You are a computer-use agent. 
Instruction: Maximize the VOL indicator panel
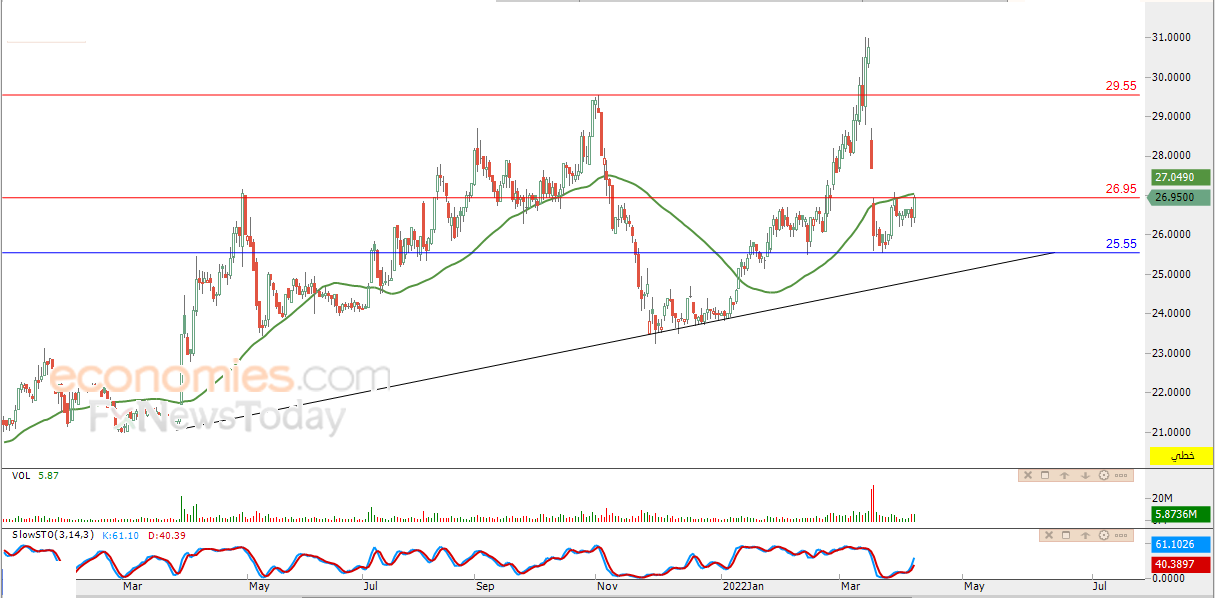click(1045, 475)
